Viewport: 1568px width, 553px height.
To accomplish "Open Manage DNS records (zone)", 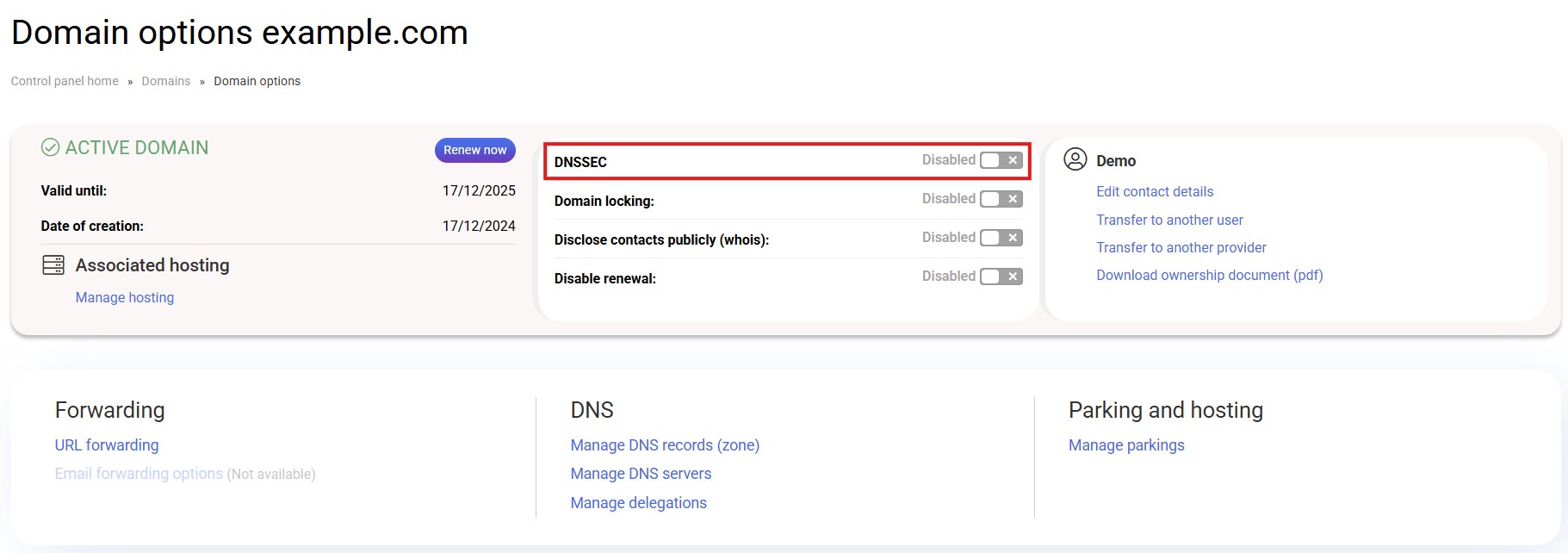I will (665, 445).
